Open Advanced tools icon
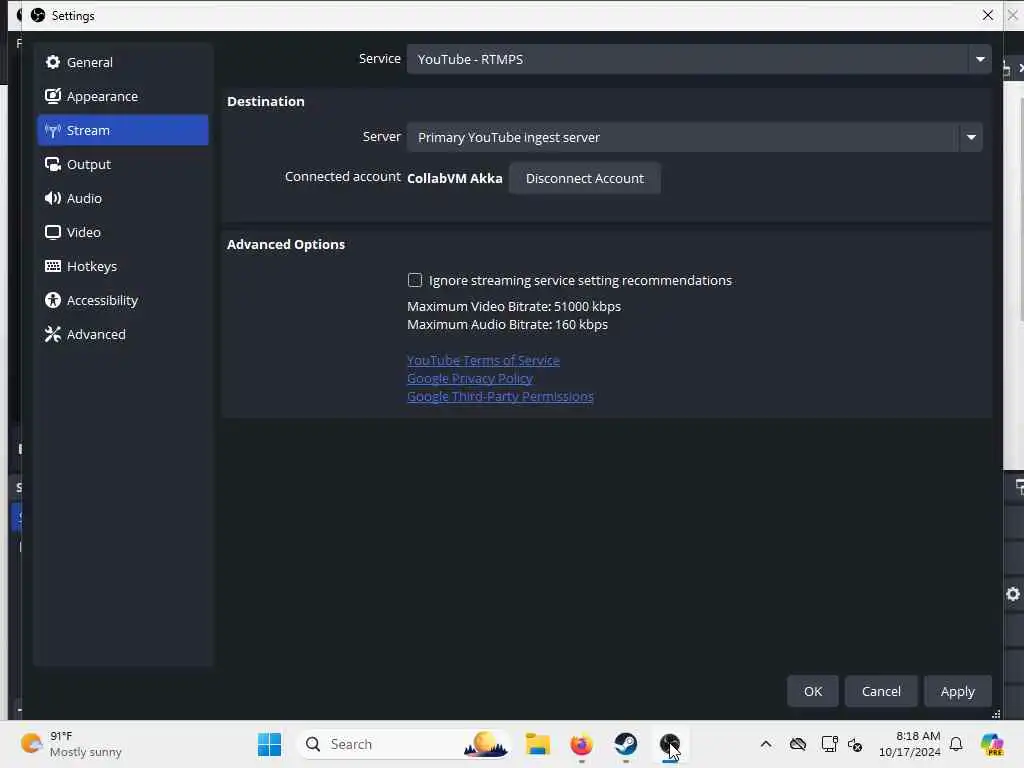Viewport: 1024px width, 768px height. 53,334
